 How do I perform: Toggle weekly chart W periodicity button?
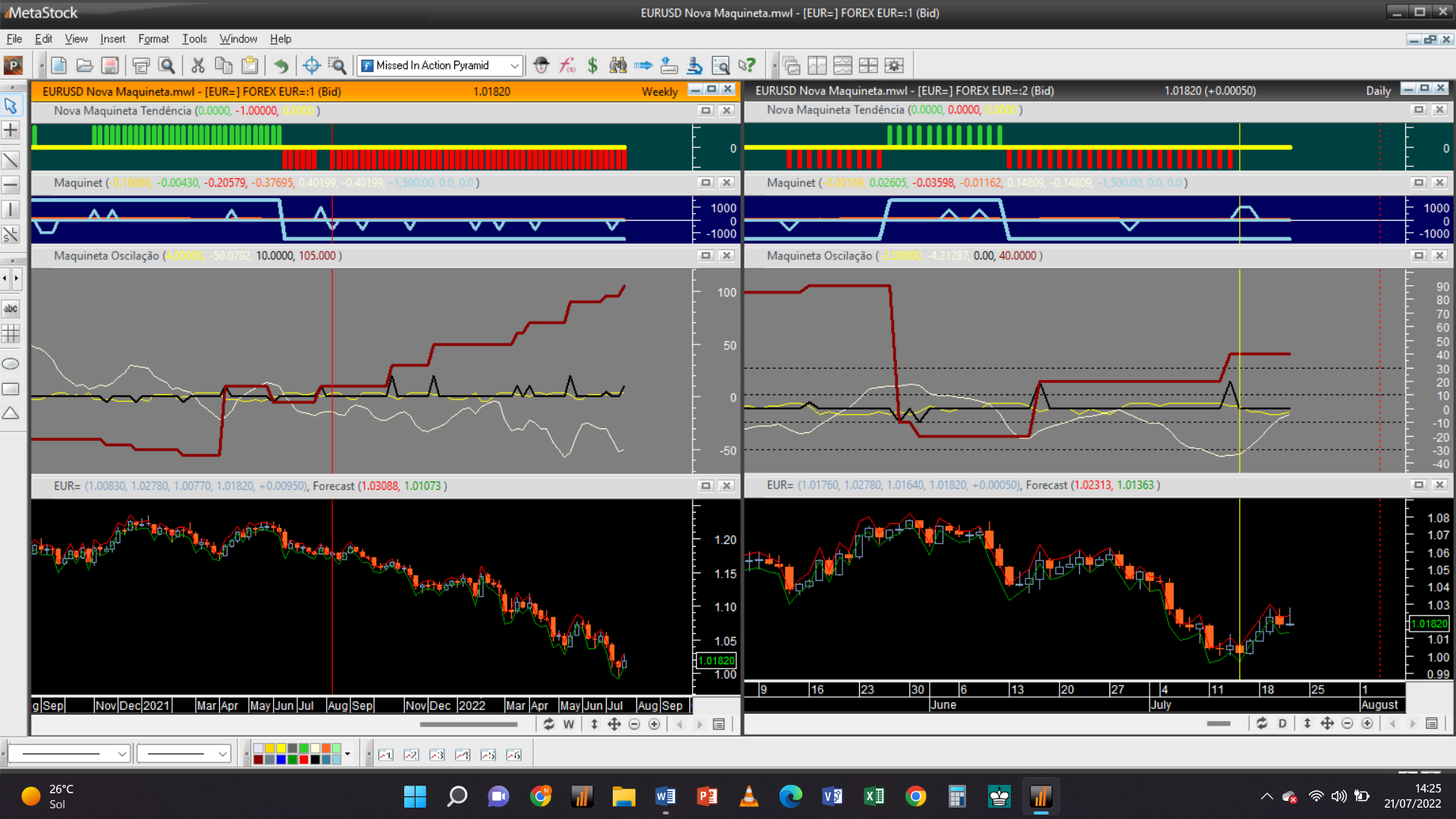[x=569, y=724]
